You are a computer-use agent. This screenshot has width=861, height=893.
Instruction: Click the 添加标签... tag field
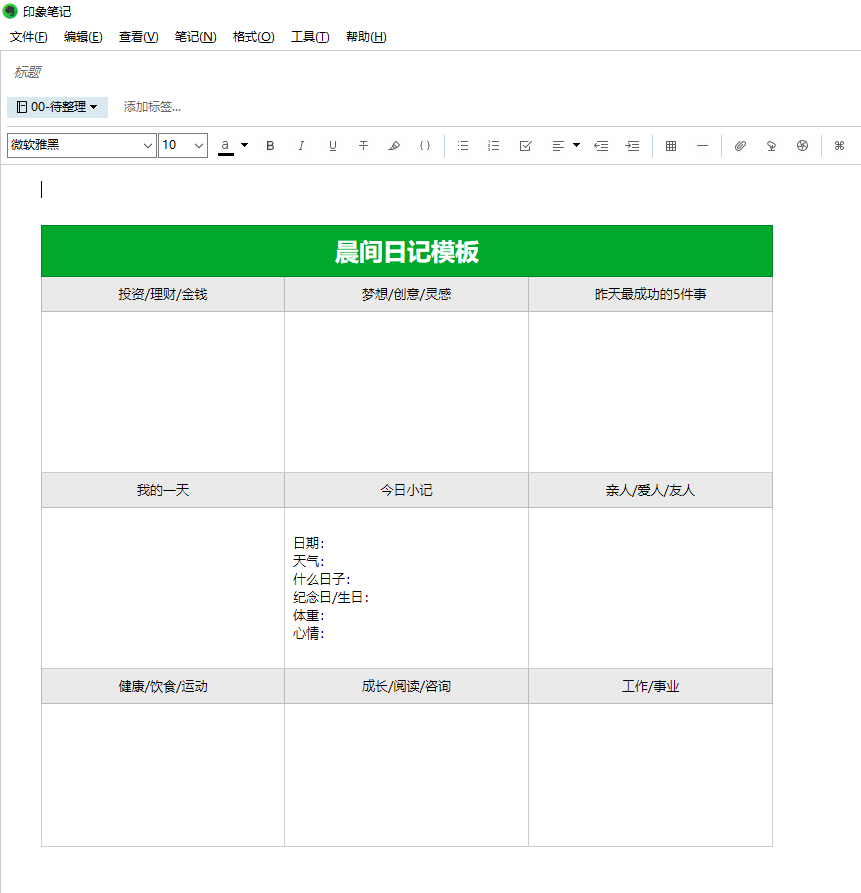click(152, 107)
